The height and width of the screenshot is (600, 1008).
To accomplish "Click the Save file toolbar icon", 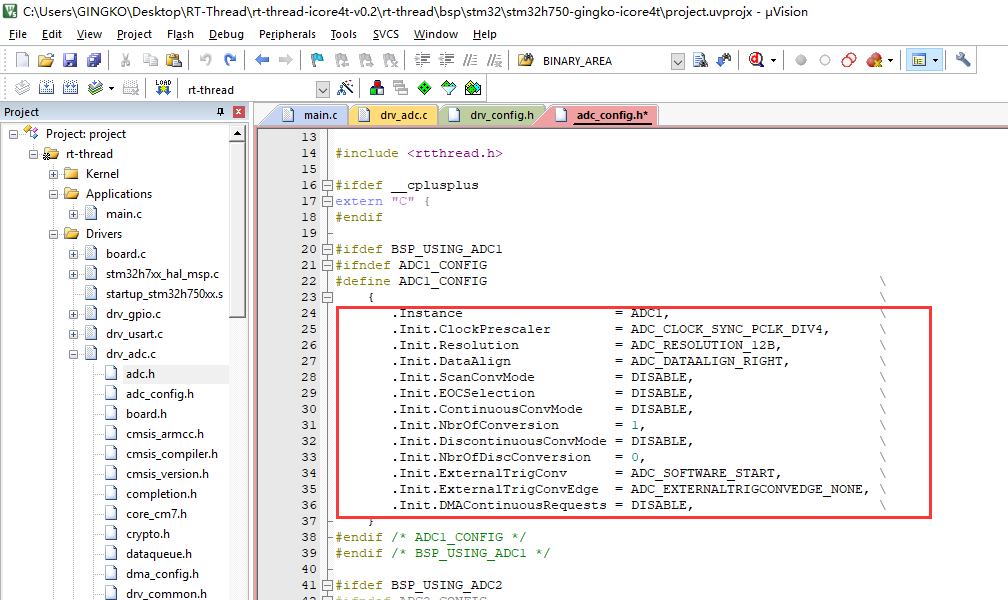I will pos(70,60).
